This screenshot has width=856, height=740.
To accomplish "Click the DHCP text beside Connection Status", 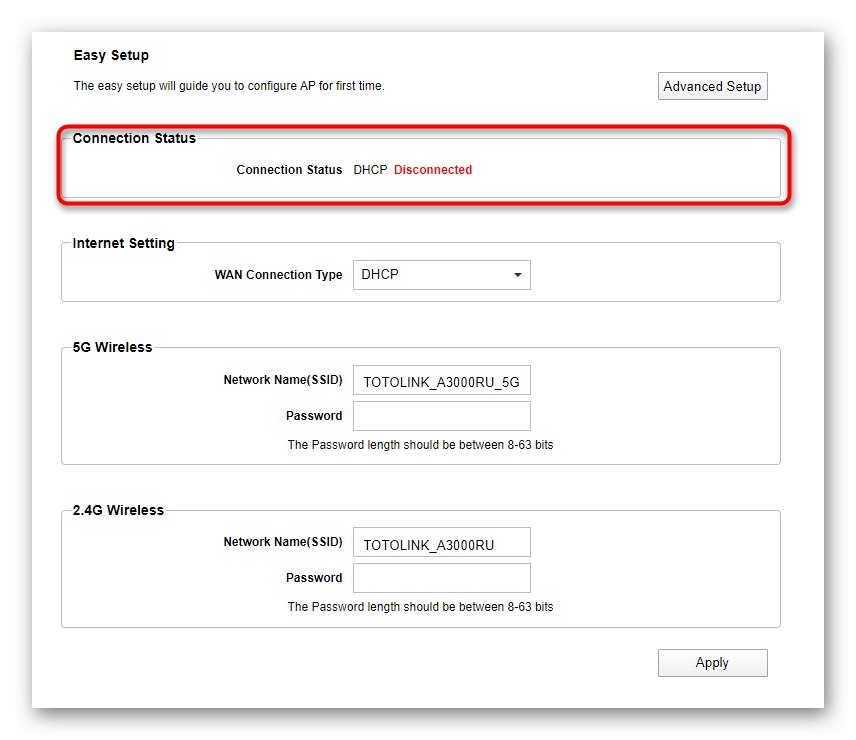I will [x=370, y=170].
